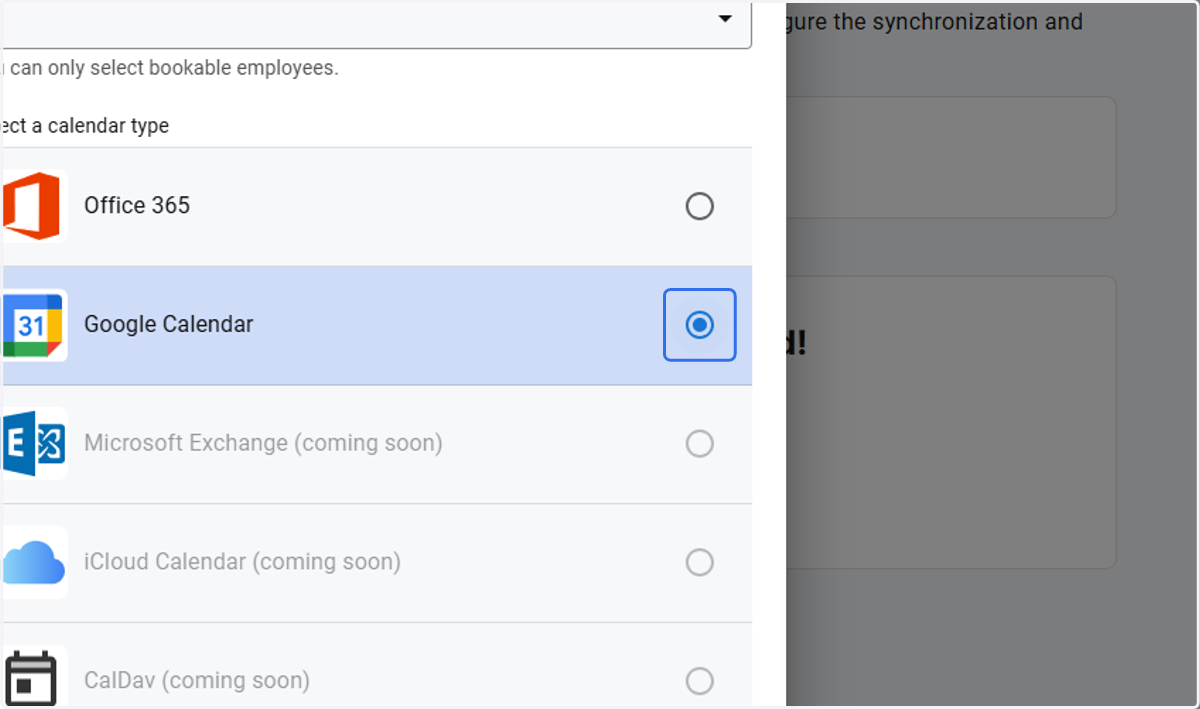1200x709 pixels.
Task: Click the bookable employees hint text
Action: click(x=170, y=69)
